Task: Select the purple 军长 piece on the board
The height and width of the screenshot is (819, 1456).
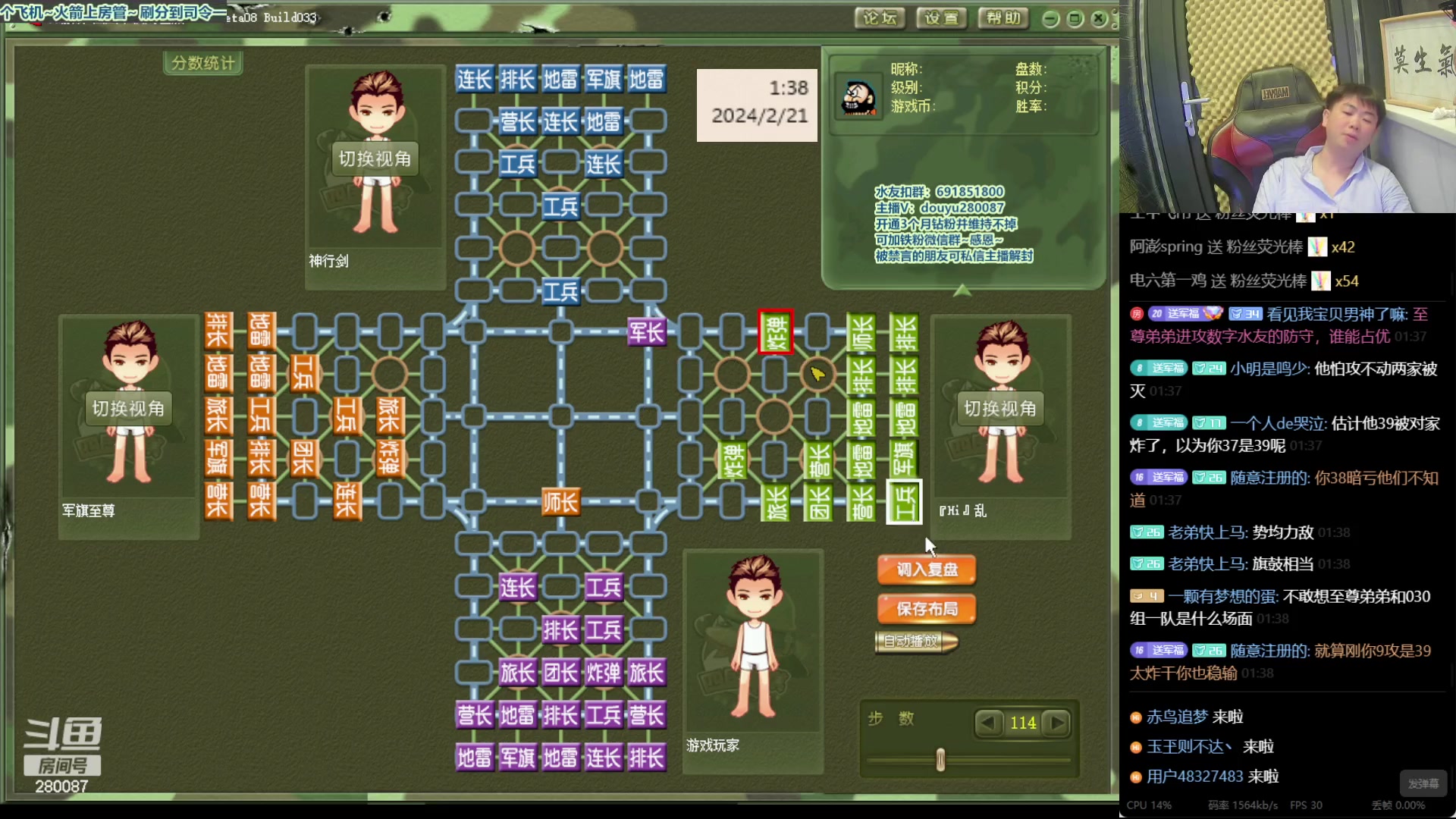Action: coord(647,331)
